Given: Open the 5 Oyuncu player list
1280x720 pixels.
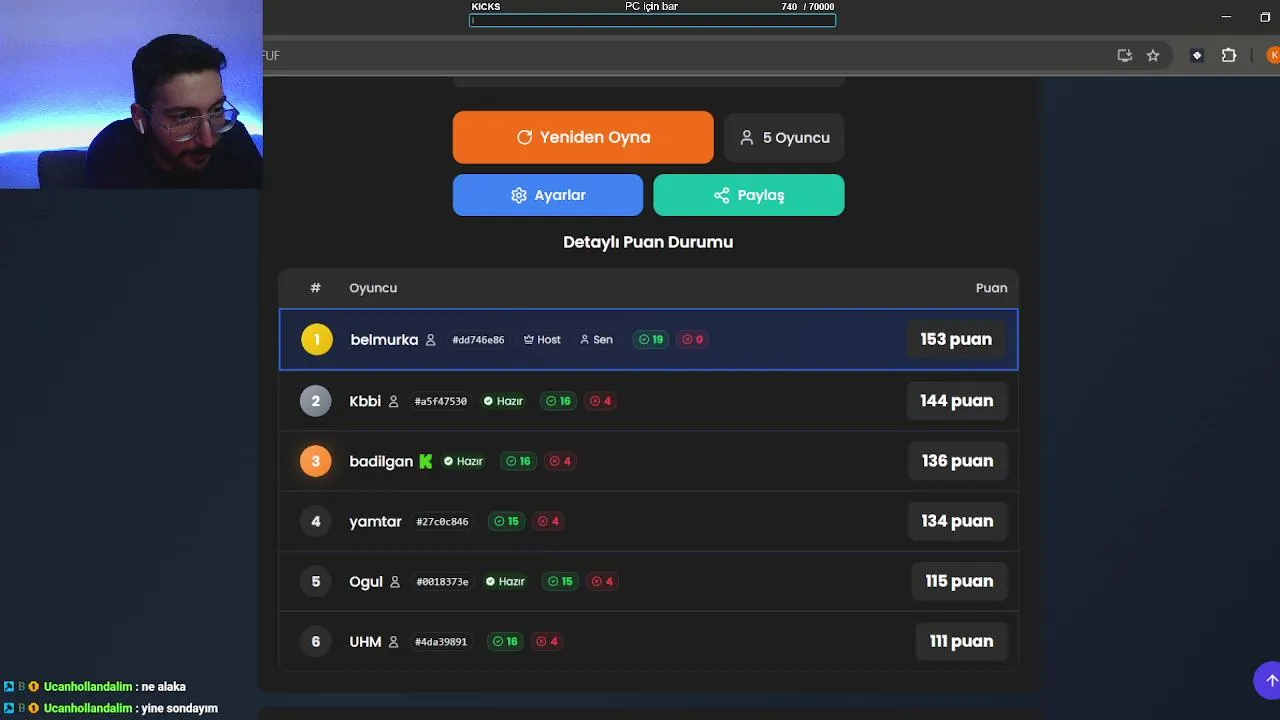Looking at the screenshot, I should [785, 137].
